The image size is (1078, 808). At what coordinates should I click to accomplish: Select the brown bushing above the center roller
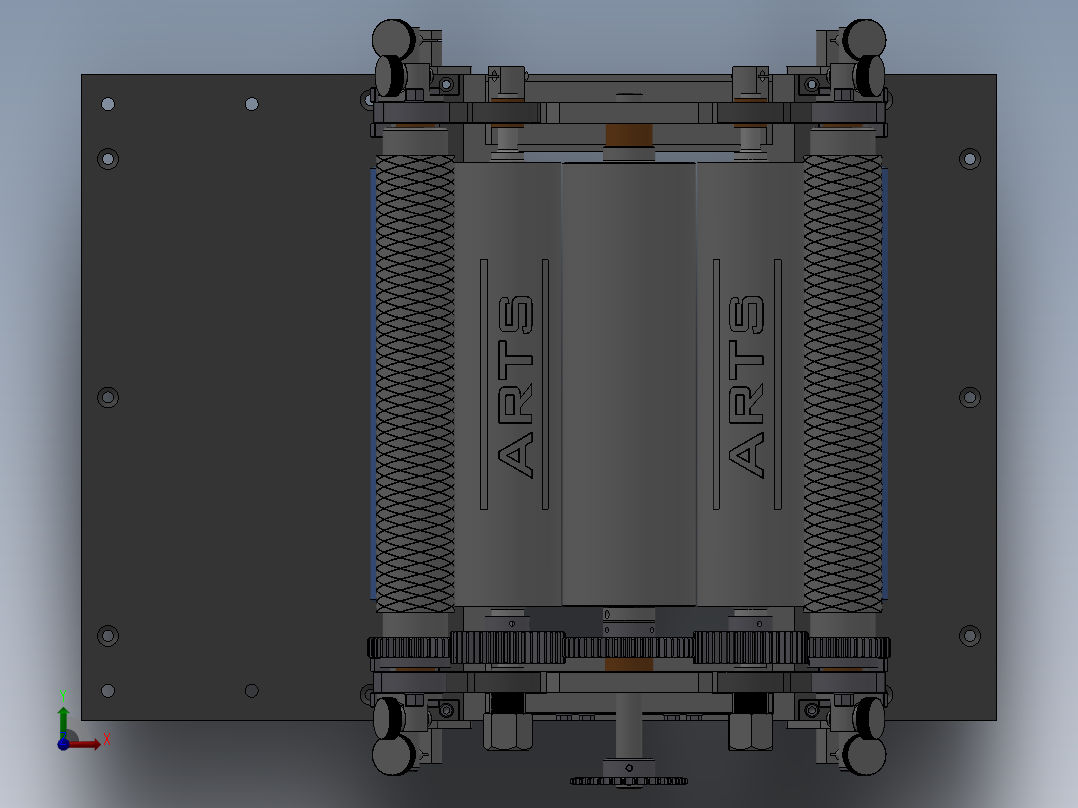pos(629,135)
